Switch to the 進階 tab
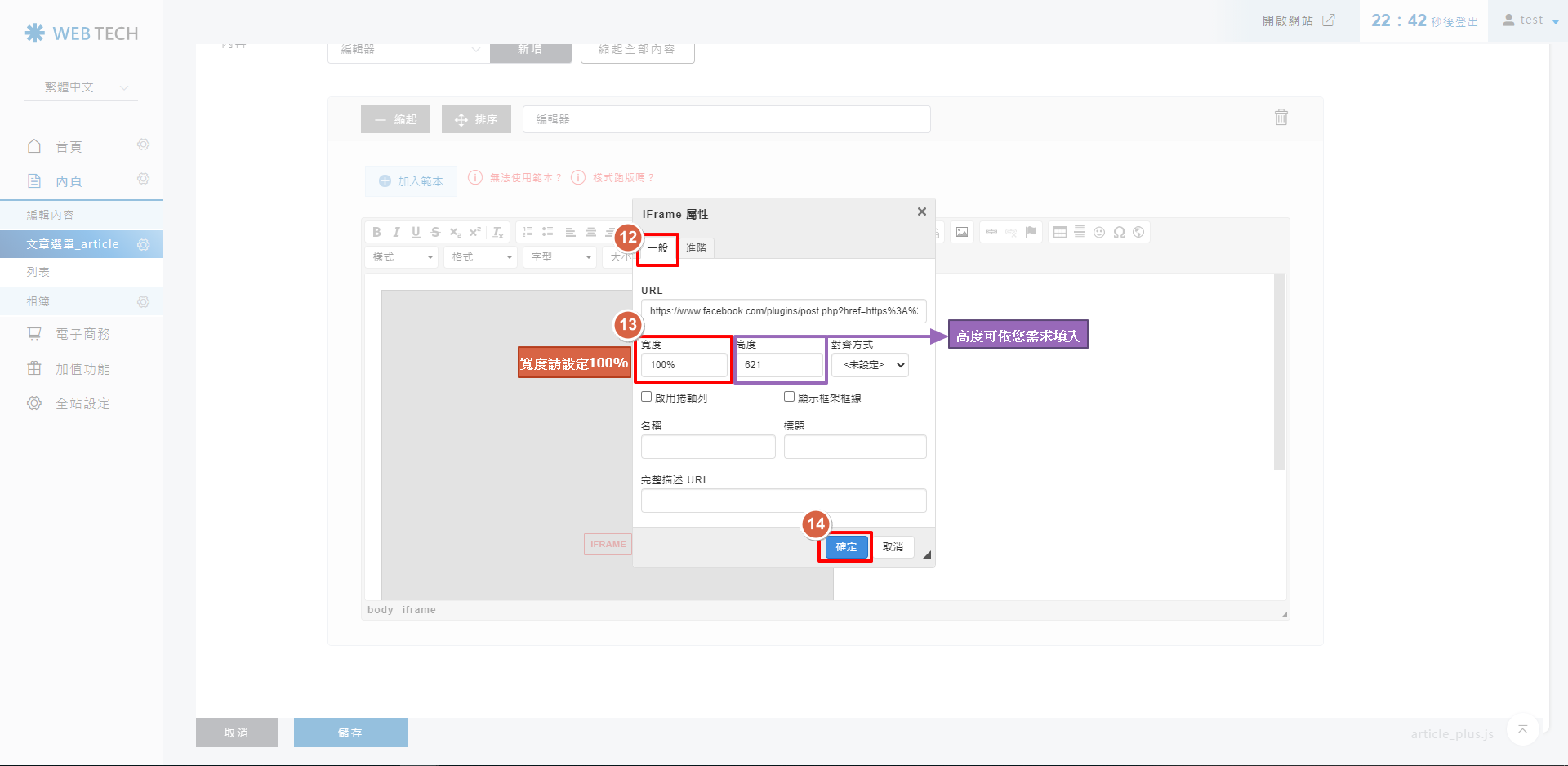The height and width of the screenshot is (766, 1568). [696, 248]
